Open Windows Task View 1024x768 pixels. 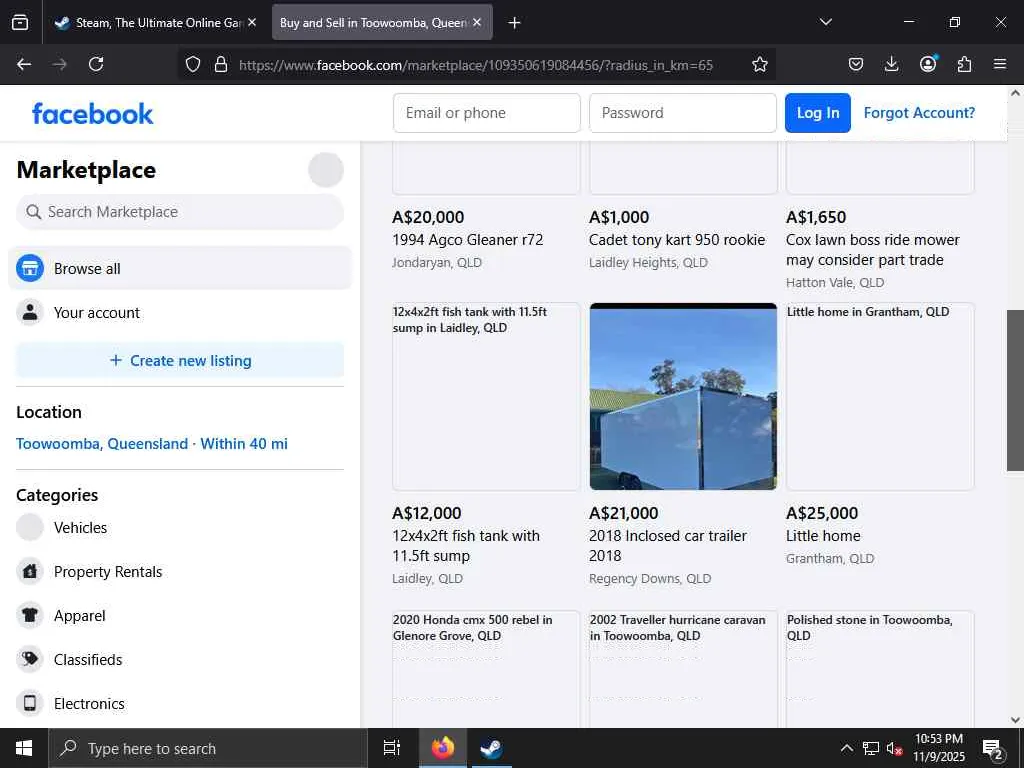point(392,748)
